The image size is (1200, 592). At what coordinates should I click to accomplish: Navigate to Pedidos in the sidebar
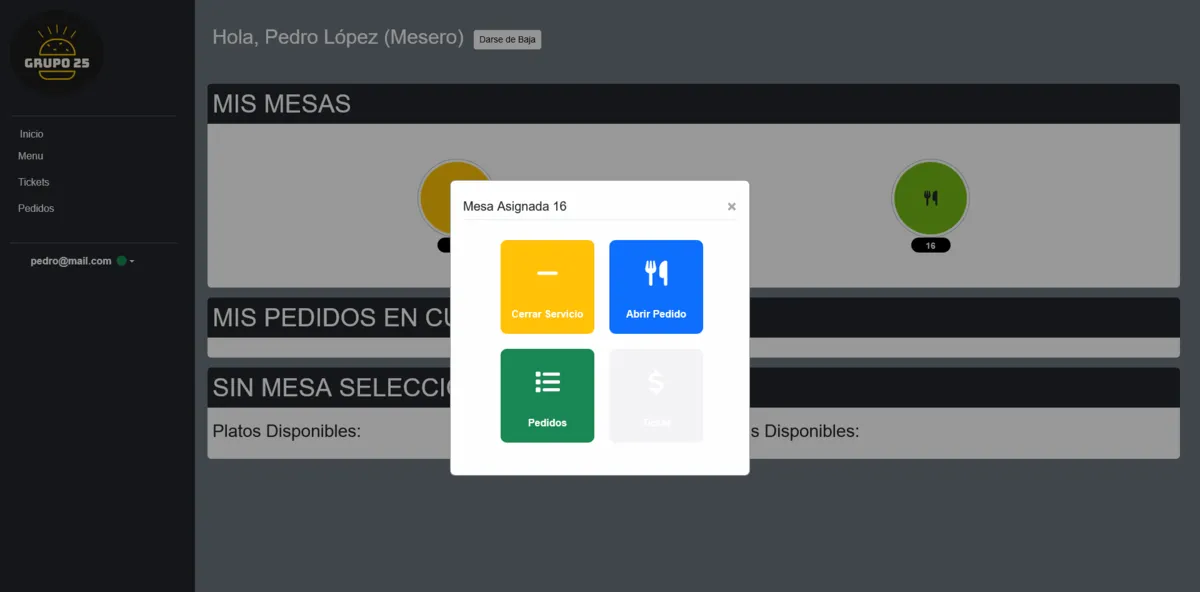(36, 208)
